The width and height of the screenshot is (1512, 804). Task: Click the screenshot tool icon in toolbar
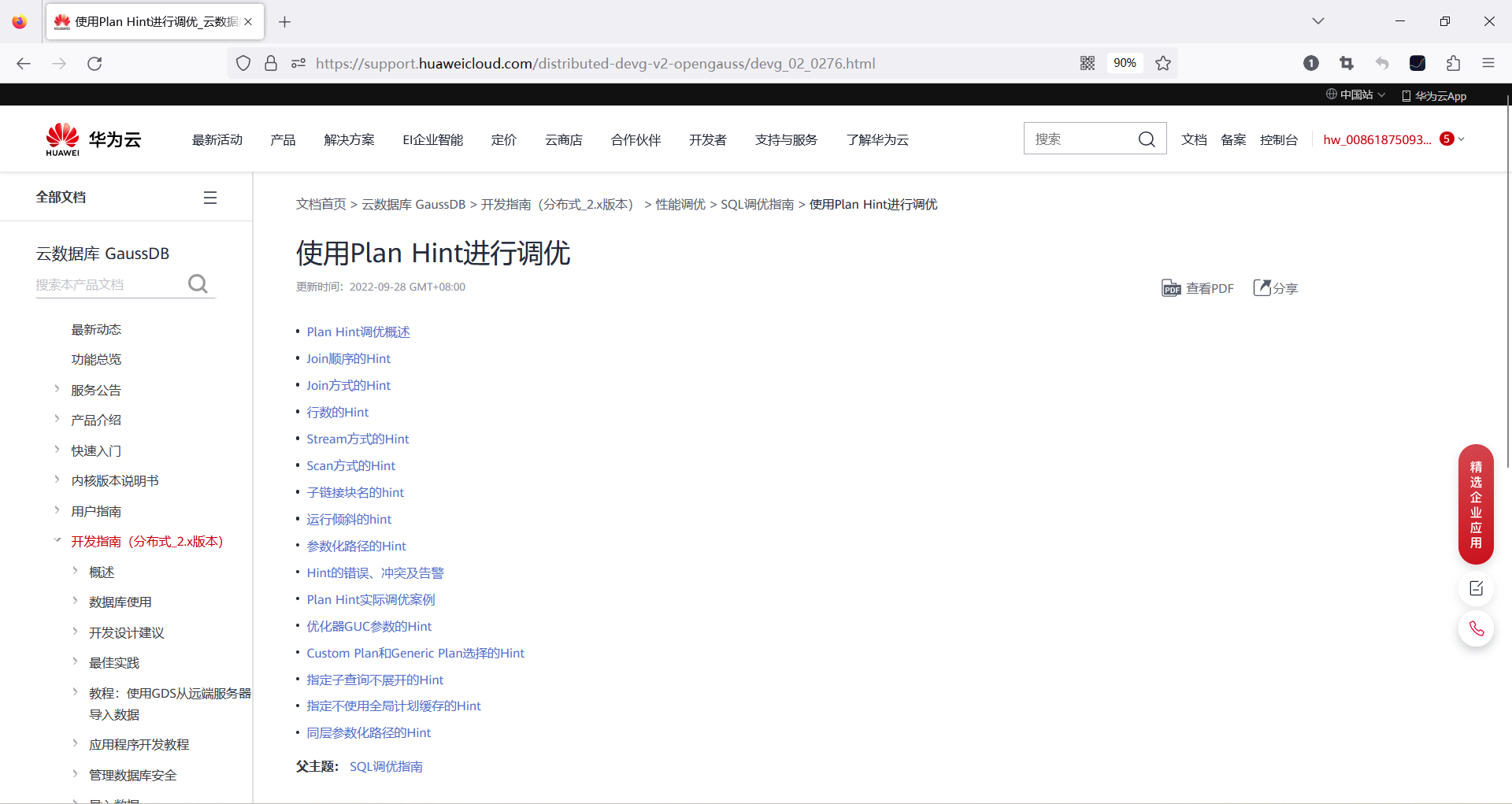(x=1347, y=63)
